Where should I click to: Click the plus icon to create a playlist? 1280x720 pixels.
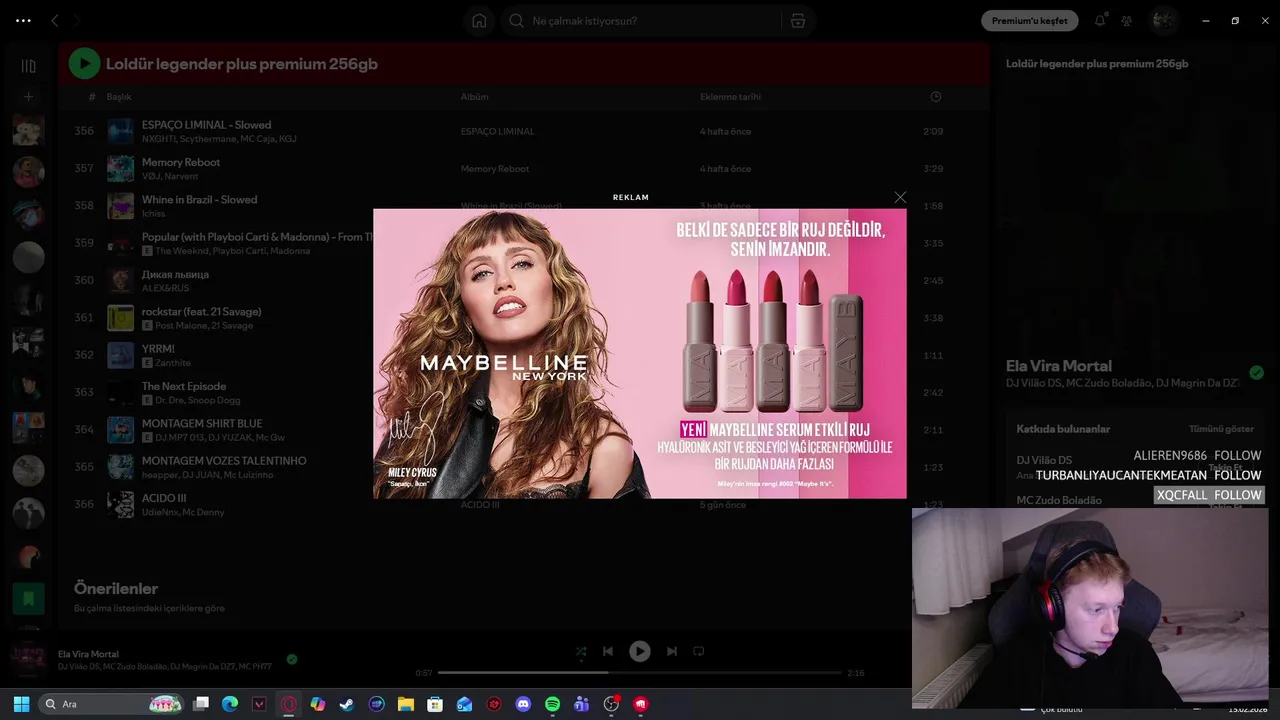tap(28, 97)
